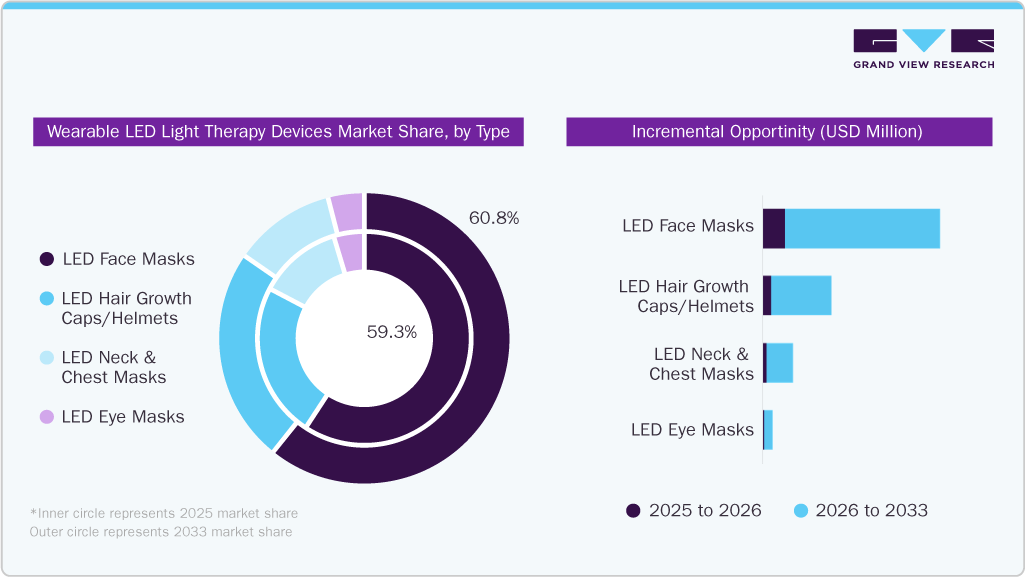Click the bar chart 'LED Hair Growth Caps/Helmets' axis label

point(686,296)
